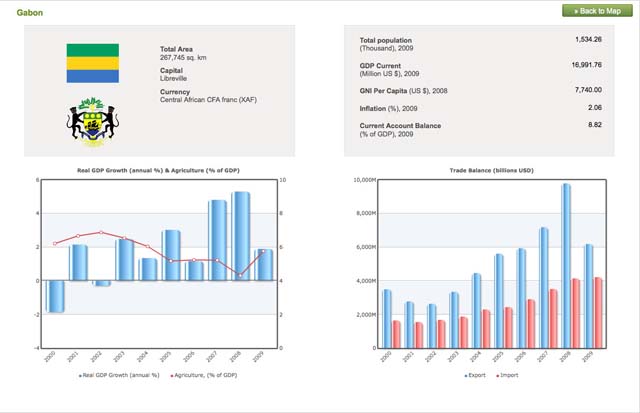The image size is (640, 413).
Task: Click the Back to Map button
Action: [596, 11]
